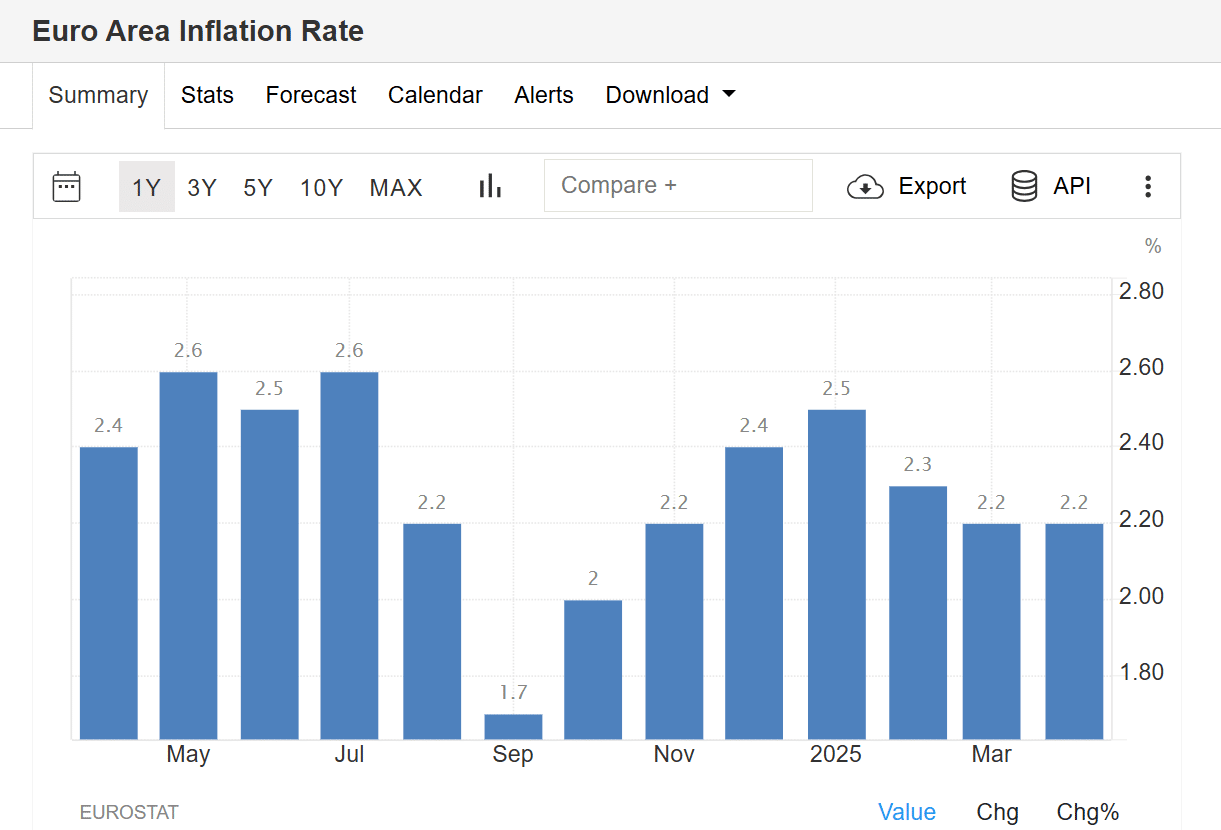Select the 1Y time range

point(146,187)
